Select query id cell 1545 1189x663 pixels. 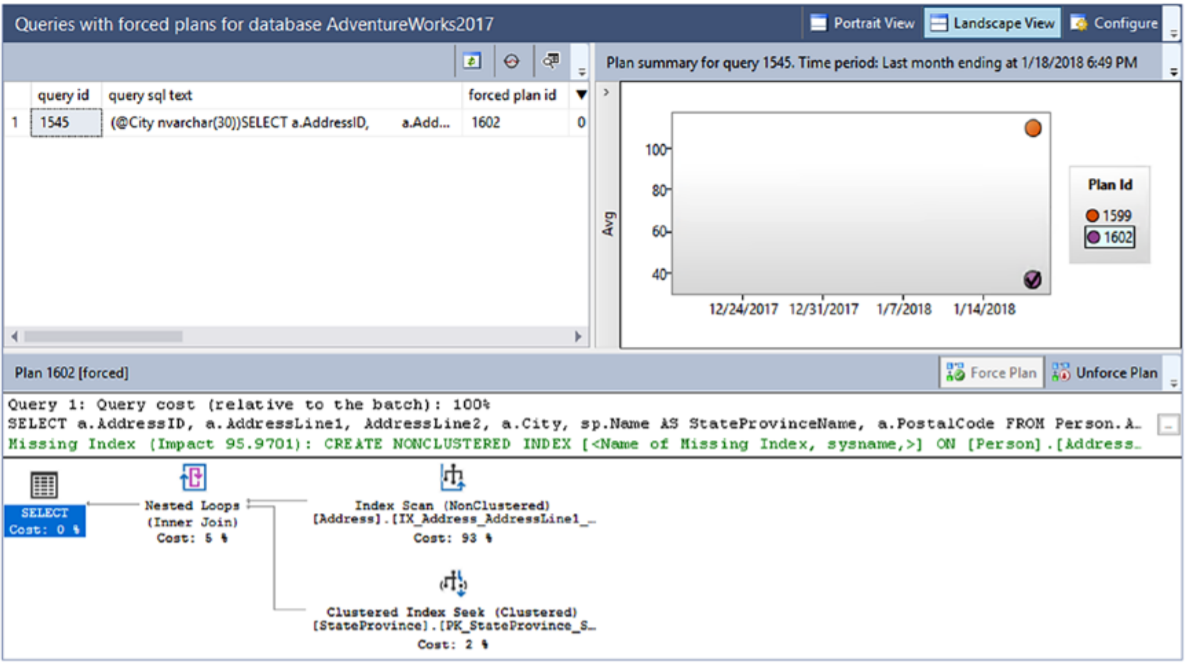[66, 122]
